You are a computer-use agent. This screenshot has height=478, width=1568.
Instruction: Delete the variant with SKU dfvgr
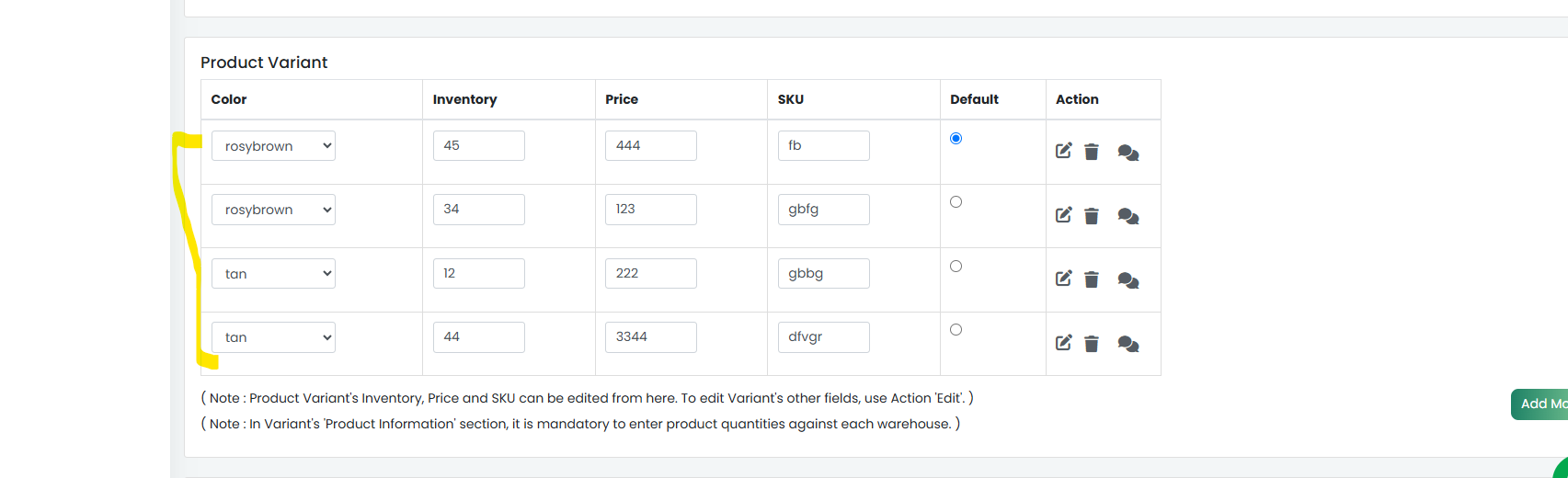pos(1092,344)
